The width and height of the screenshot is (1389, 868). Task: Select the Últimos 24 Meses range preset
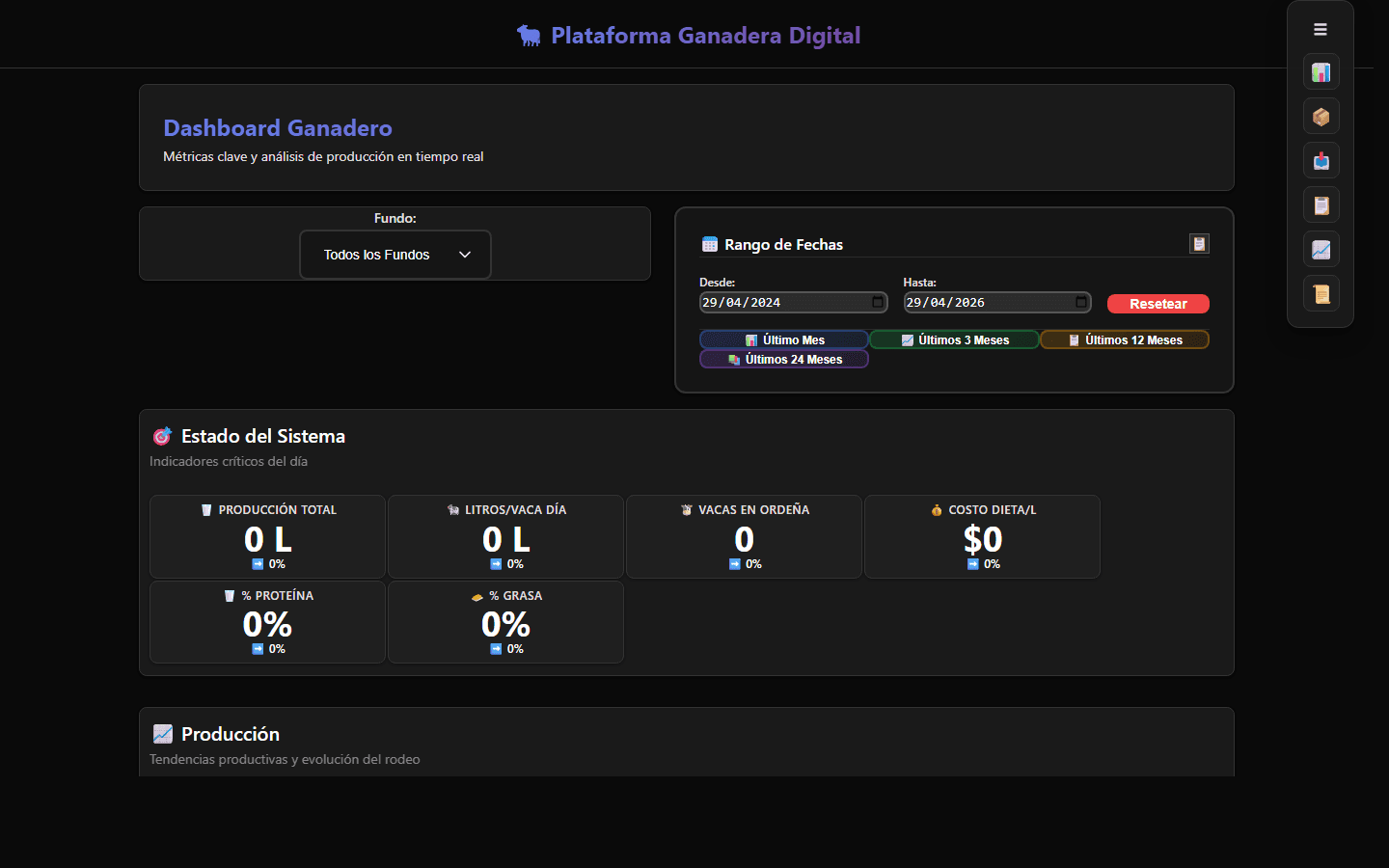click(x=784, y=359)
